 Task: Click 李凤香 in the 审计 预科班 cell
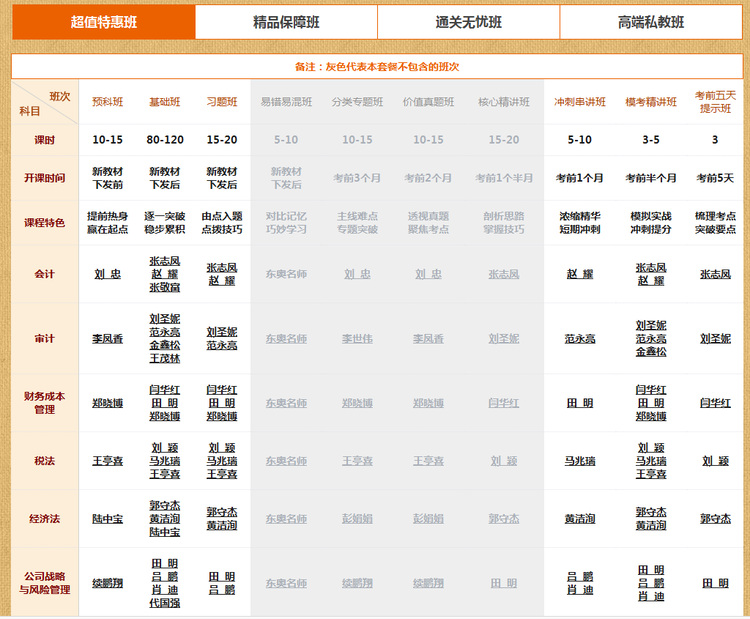[x=107, y=339]
